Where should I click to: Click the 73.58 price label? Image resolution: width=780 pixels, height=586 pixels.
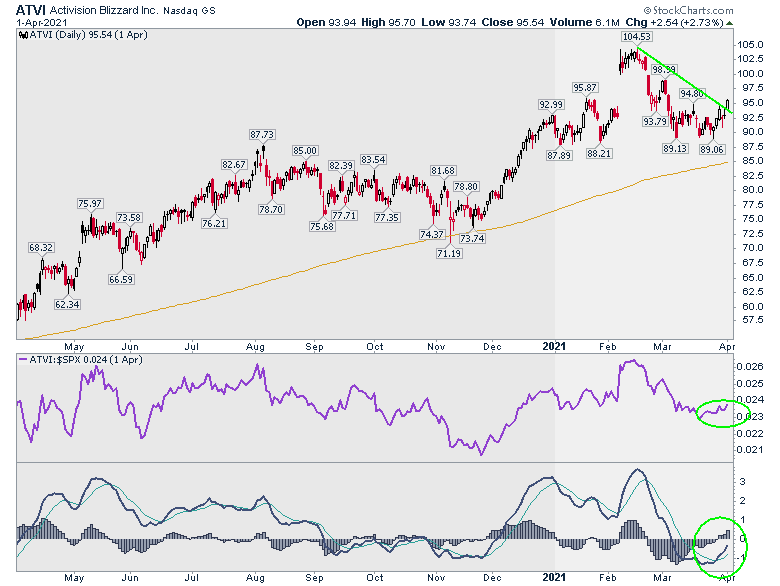pyautogui.click(x=129, y=218)
